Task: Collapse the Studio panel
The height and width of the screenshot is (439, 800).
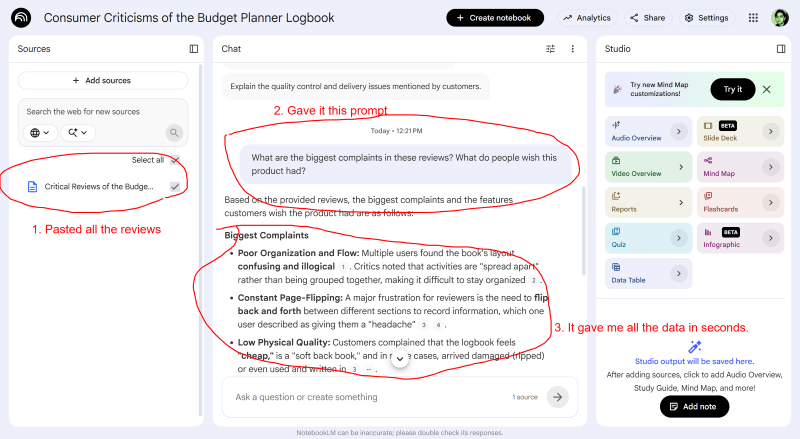Action: coord(781,49)
